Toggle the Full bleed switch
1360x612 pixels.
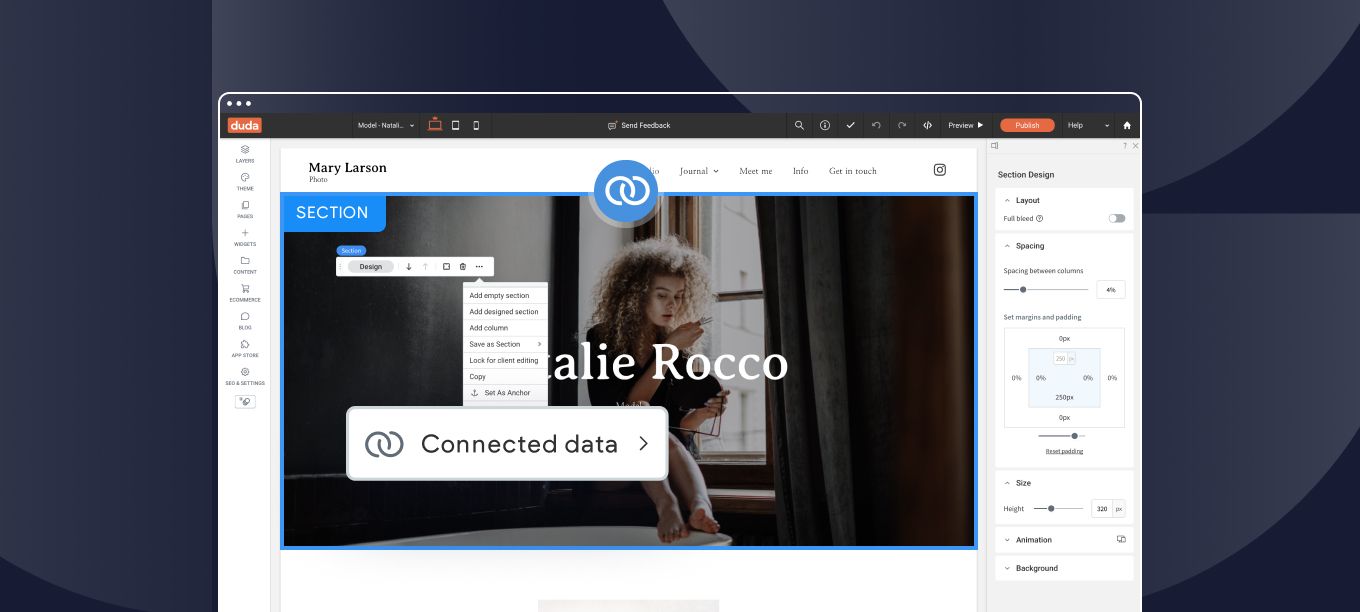pyautogui.click(x=1116, y=218)
